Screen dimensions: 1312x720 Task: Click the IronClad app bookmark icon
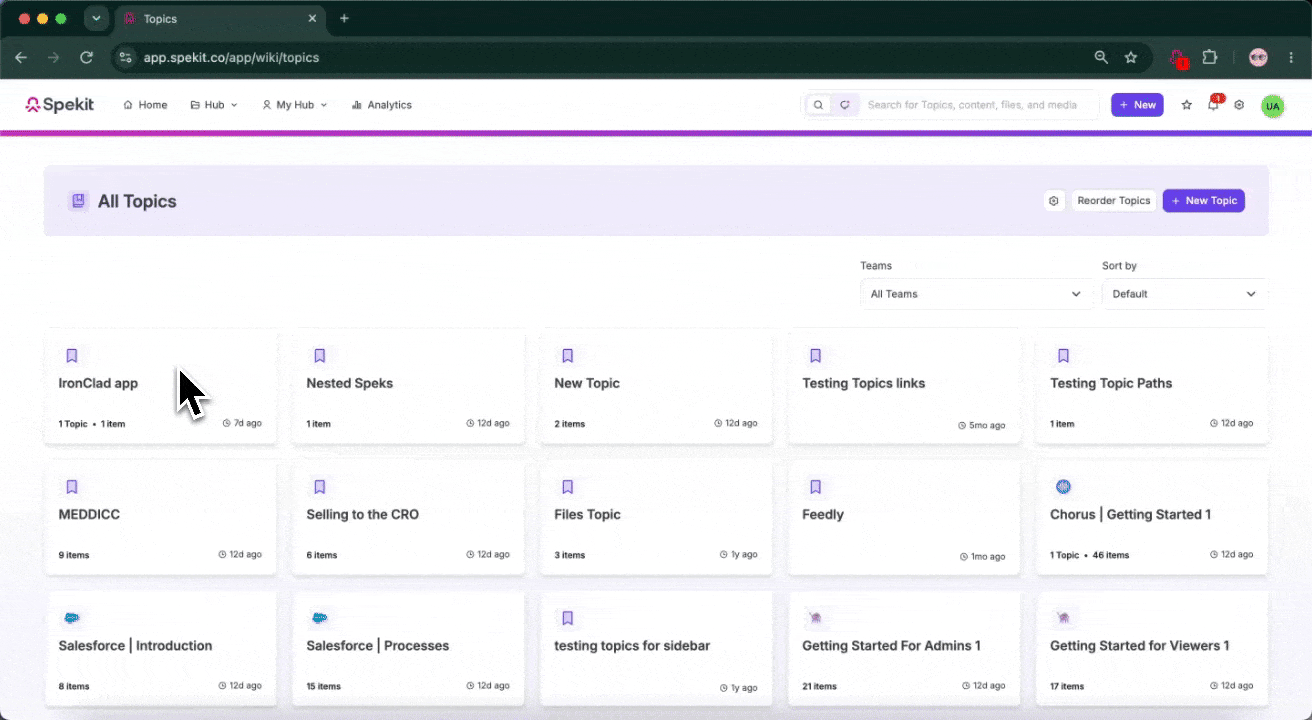(x=72, y=356)
